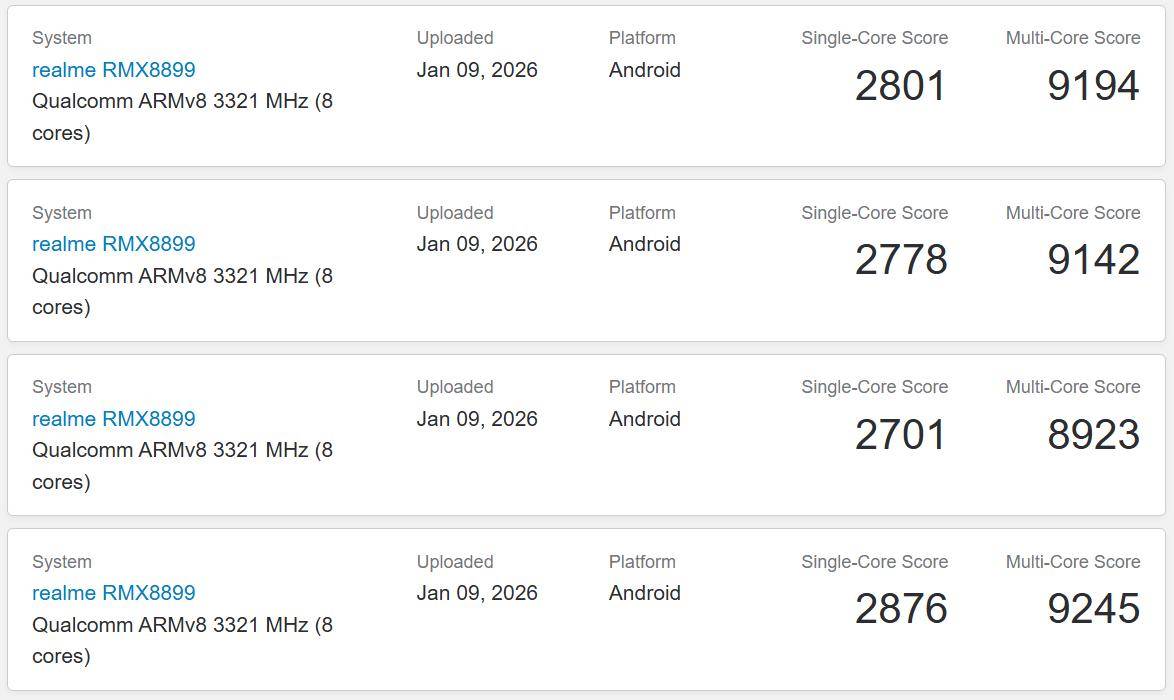Pick the 9245 multi-core score value
1174x700 pixels.
[1093, 609]
